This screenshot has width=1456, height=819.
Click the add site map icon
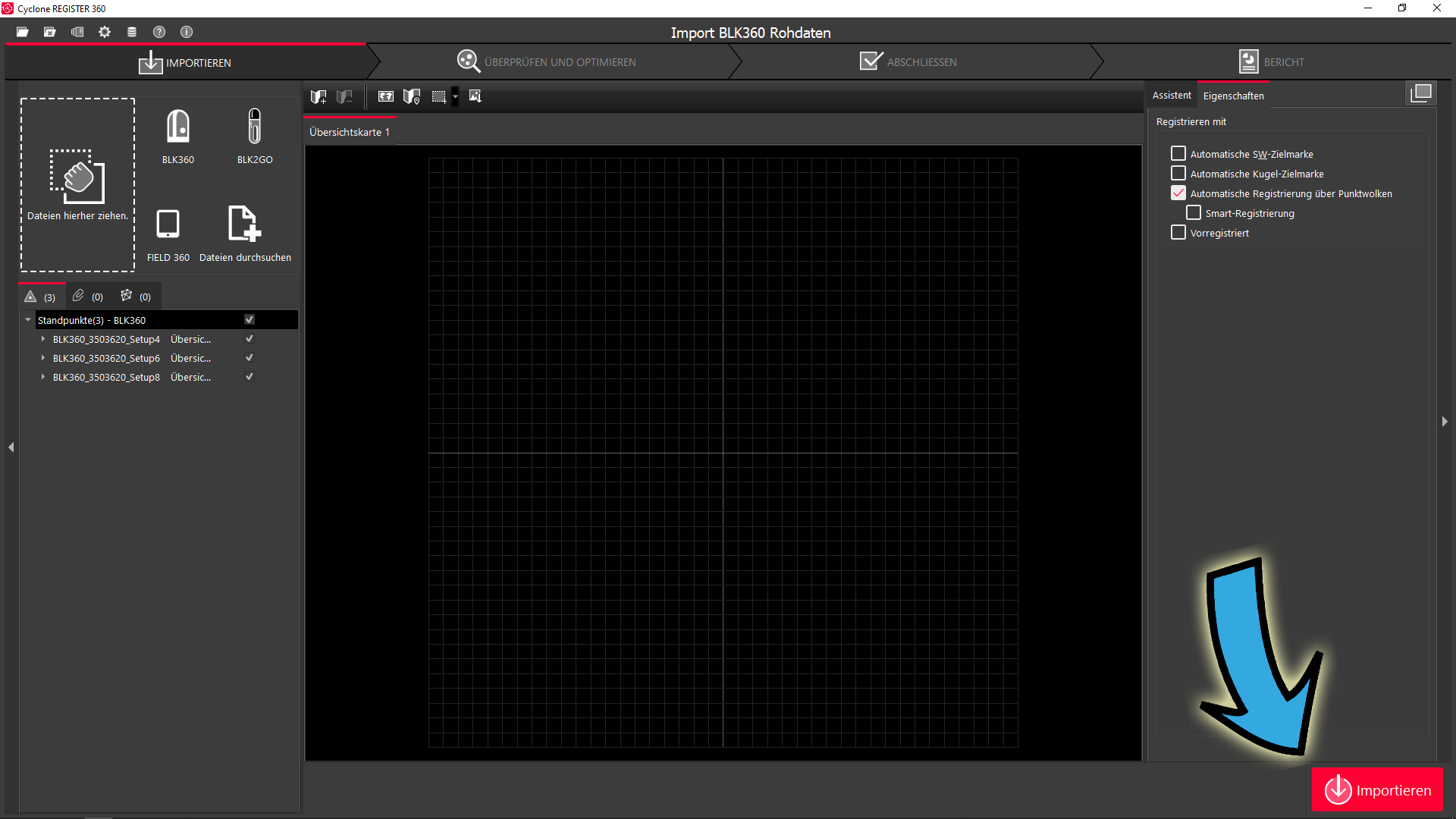tap(318, 96)
